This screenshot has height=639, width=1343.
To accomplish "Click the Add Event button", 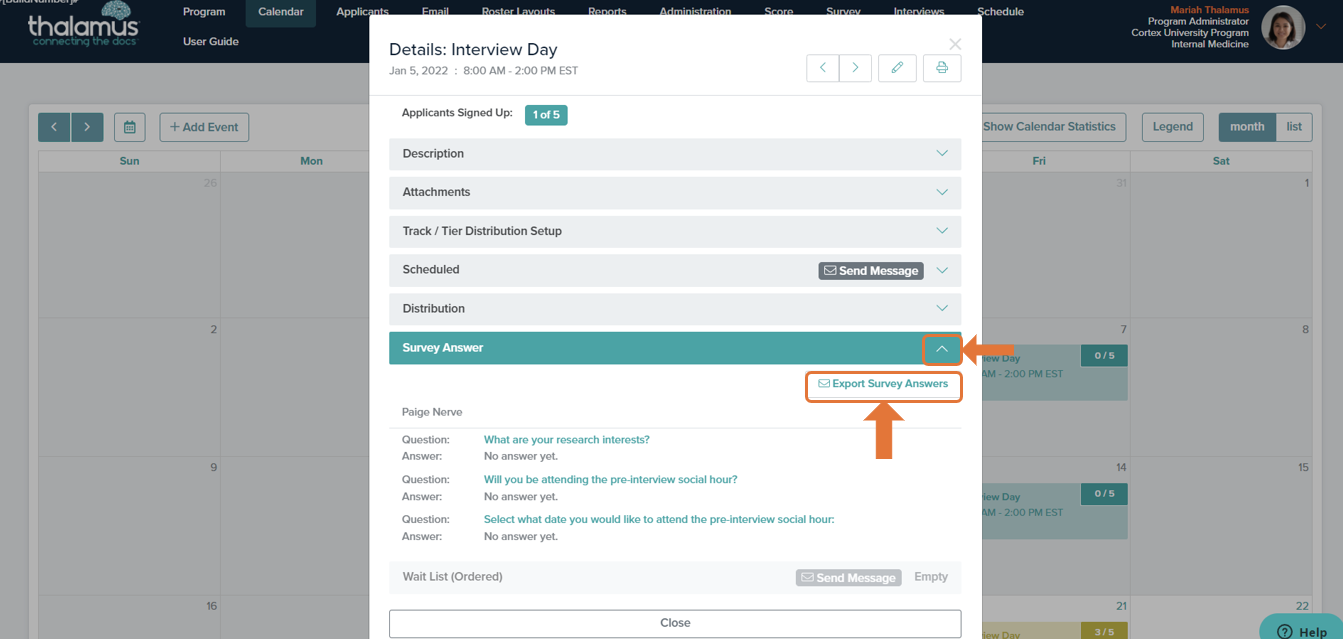I will click(x=204, y=127).
